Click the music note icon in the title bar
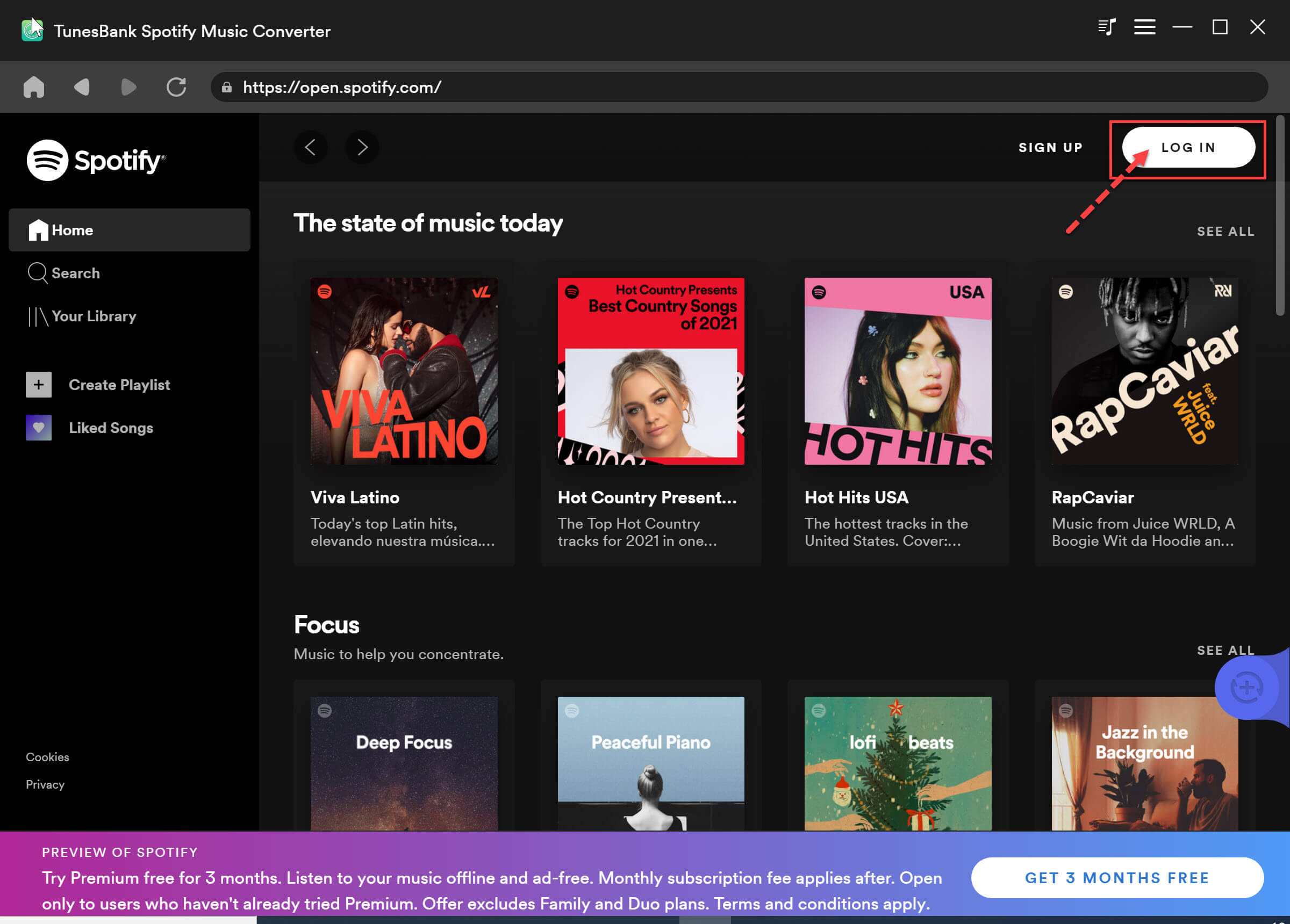 [1107, 27]
